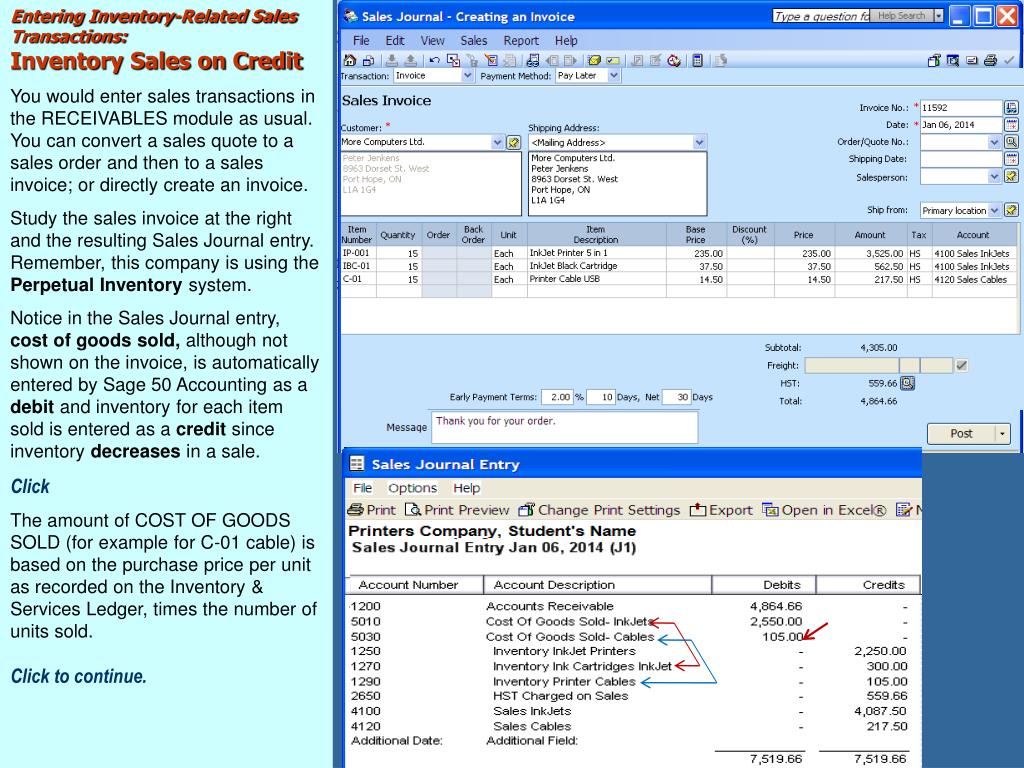Open the calendar icon next to Shipping Date
Viewport: 1024px width, 768px height.
pyautogui.click(x=1011, y=159)
